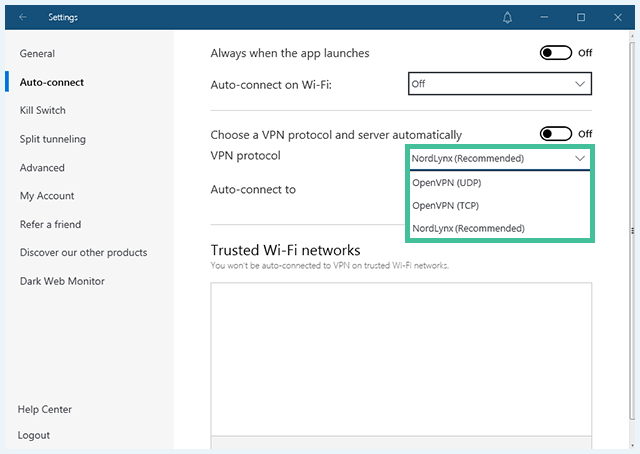Screen dimensions: 640x454
Task: Select OpenVPN (TCP) protocol option
Action: 500,205
